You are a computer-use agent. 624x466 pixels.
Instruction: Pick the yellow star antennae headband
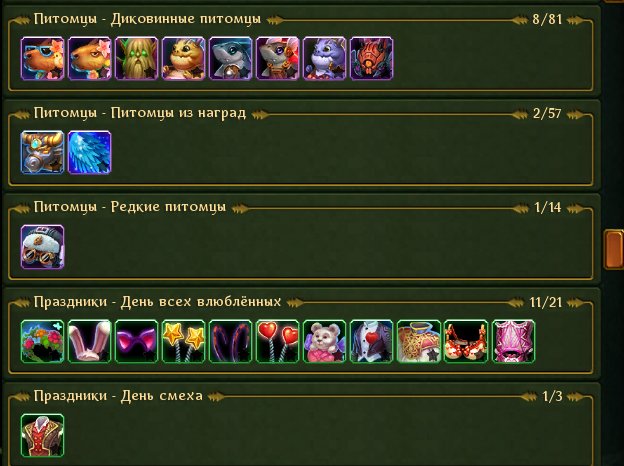coord(183,341)
